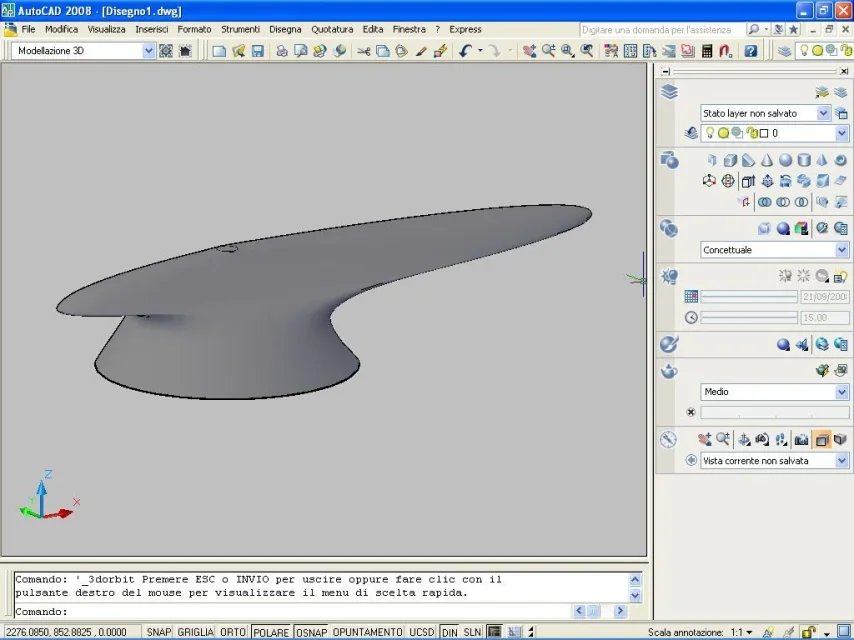The image size is (854, 640).
Task: Select the solid Union tool
Action: 765,202
